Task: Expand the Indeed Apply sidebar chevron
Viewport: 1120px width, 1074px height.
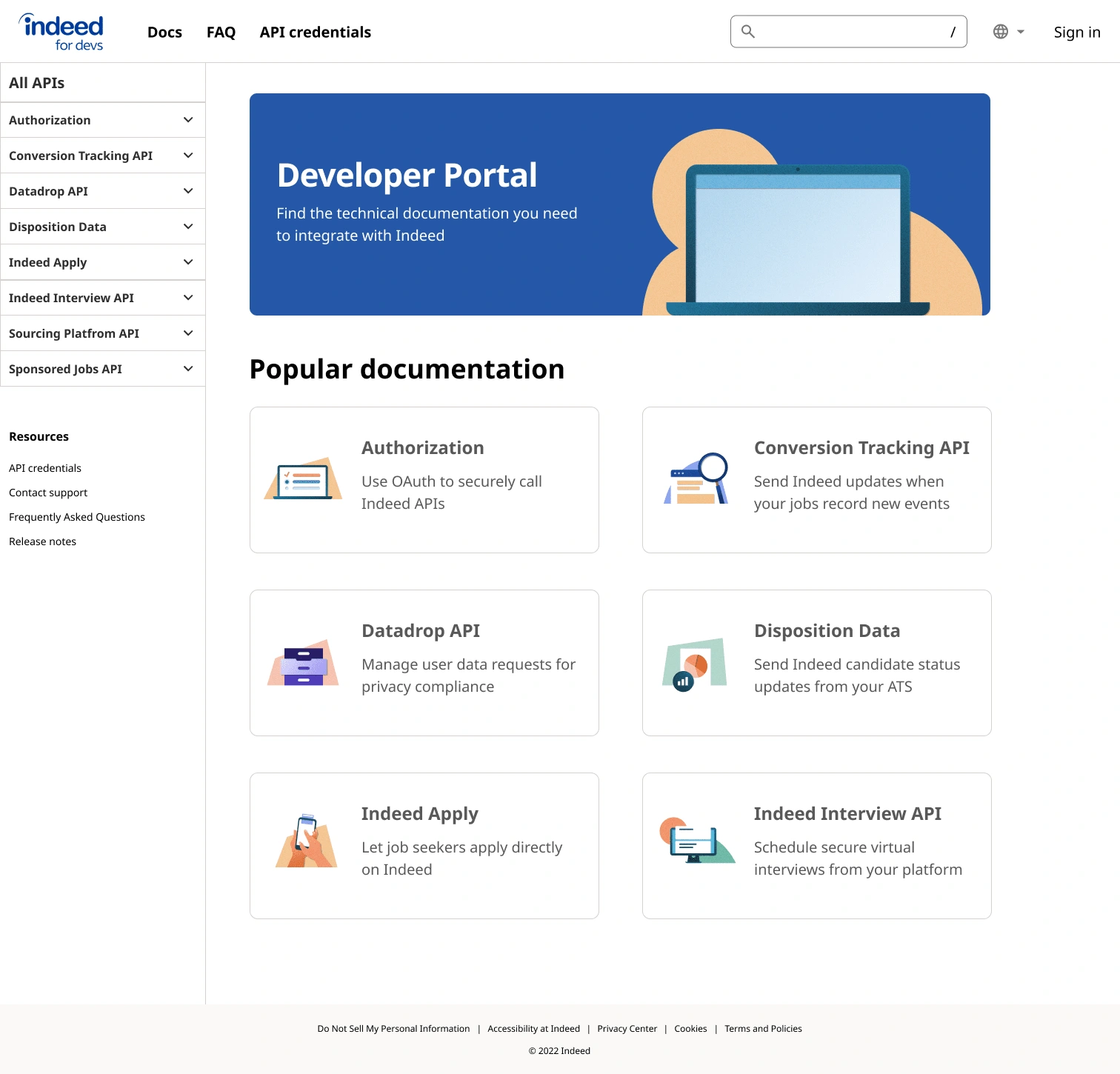Action: click(188, 262)
